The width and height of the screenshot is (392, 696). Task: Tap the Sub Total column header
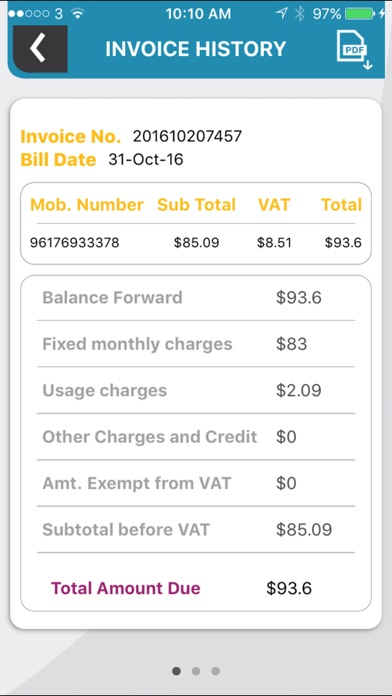[196, 205]
